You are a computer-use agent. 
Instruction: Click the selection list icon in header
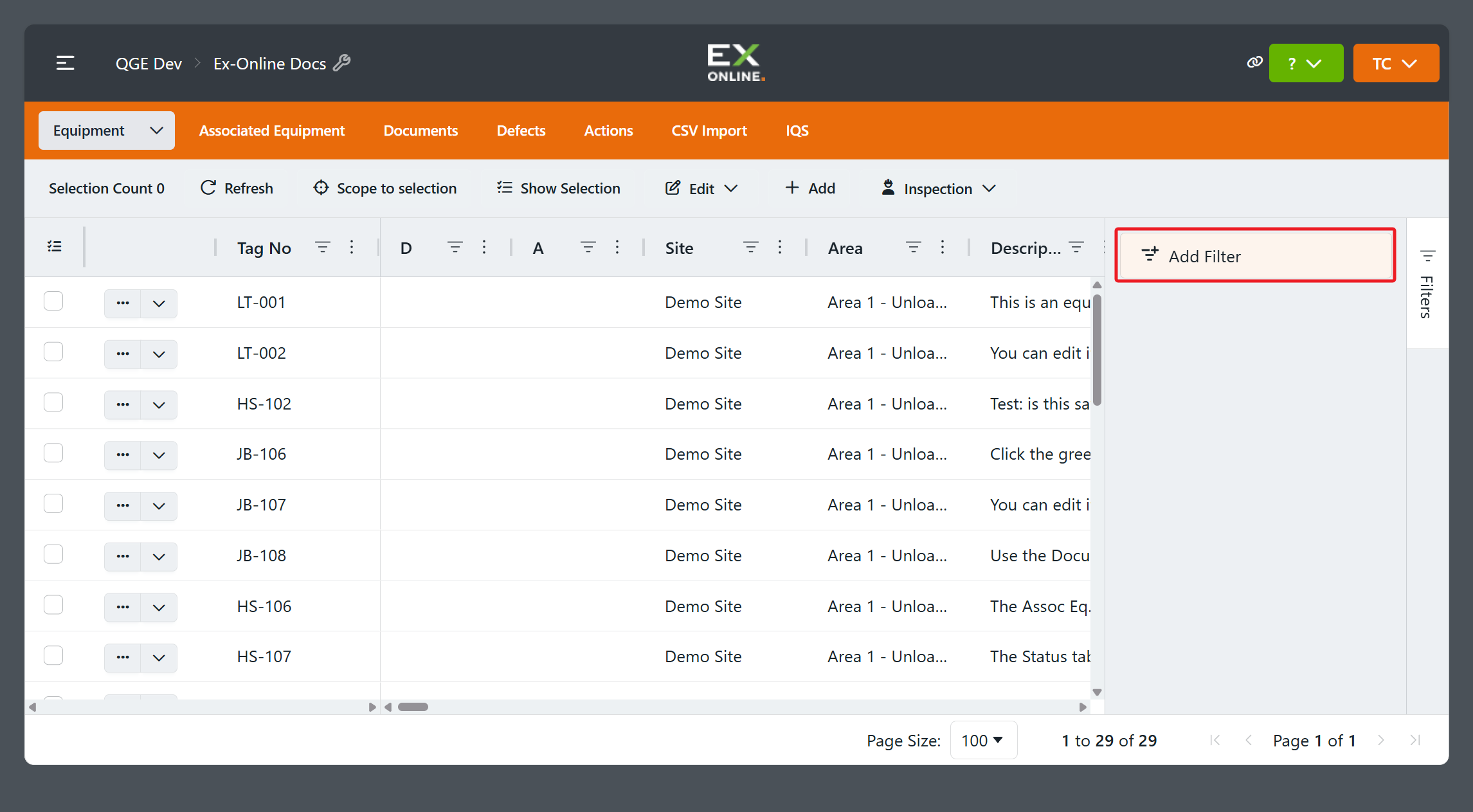(55, 247)
